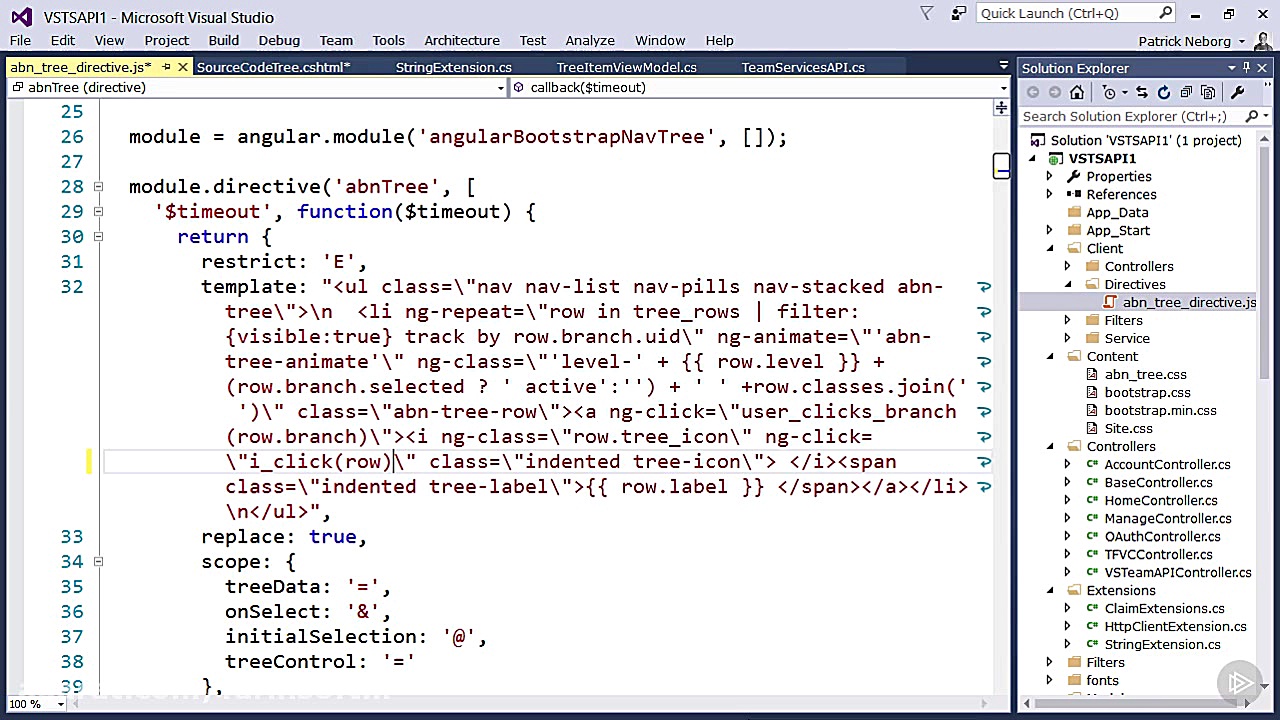This screenshot has height=720, width=1280.
Task: Switch to the TreeItemViewModel.cs tab
Action: point(627,67)
